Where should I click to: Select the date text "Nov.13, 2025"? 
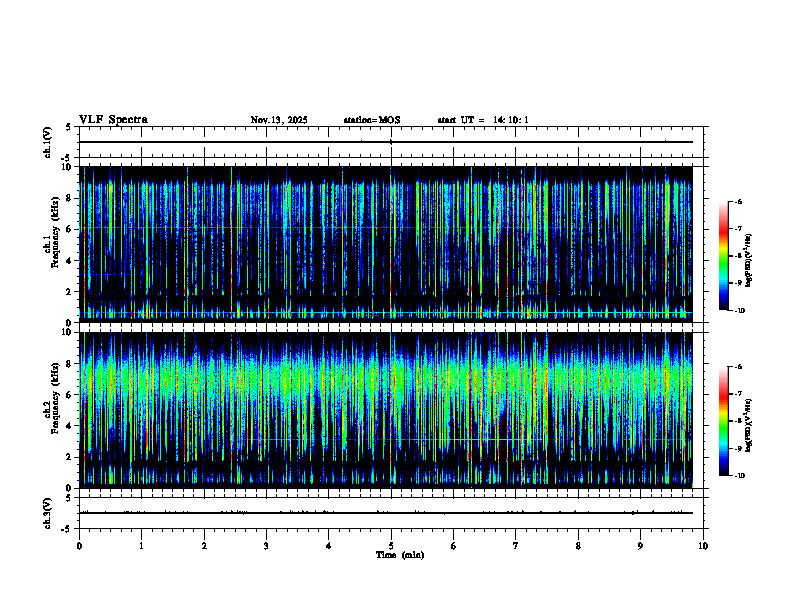[279, 120]
